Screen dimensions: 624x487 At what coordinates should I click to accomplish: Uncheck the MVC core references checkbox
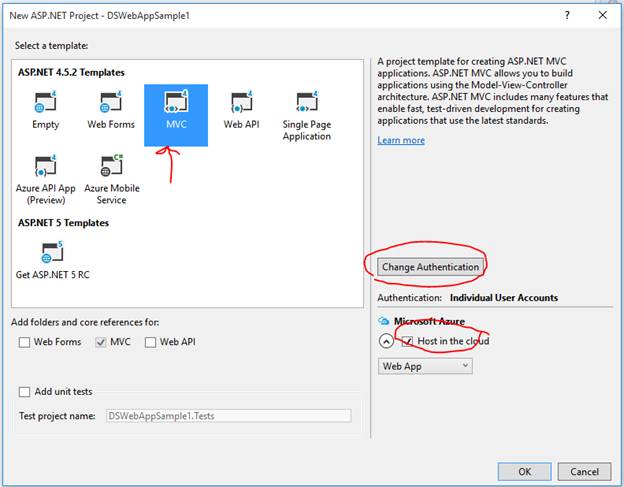(x=101, y=342)
